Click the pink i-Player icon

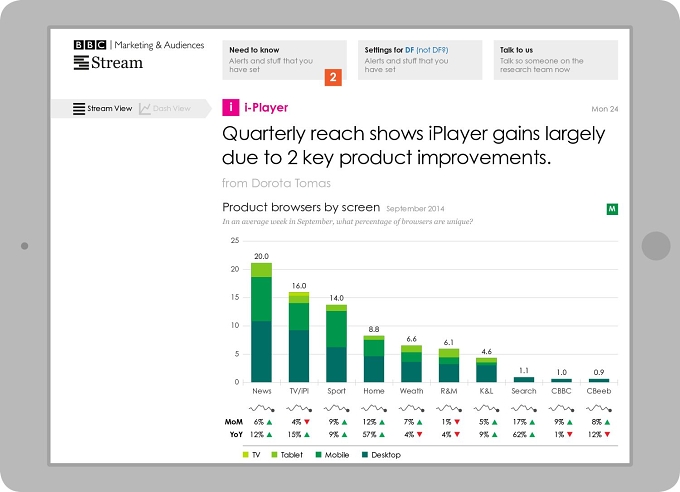[x=230, y=107]
